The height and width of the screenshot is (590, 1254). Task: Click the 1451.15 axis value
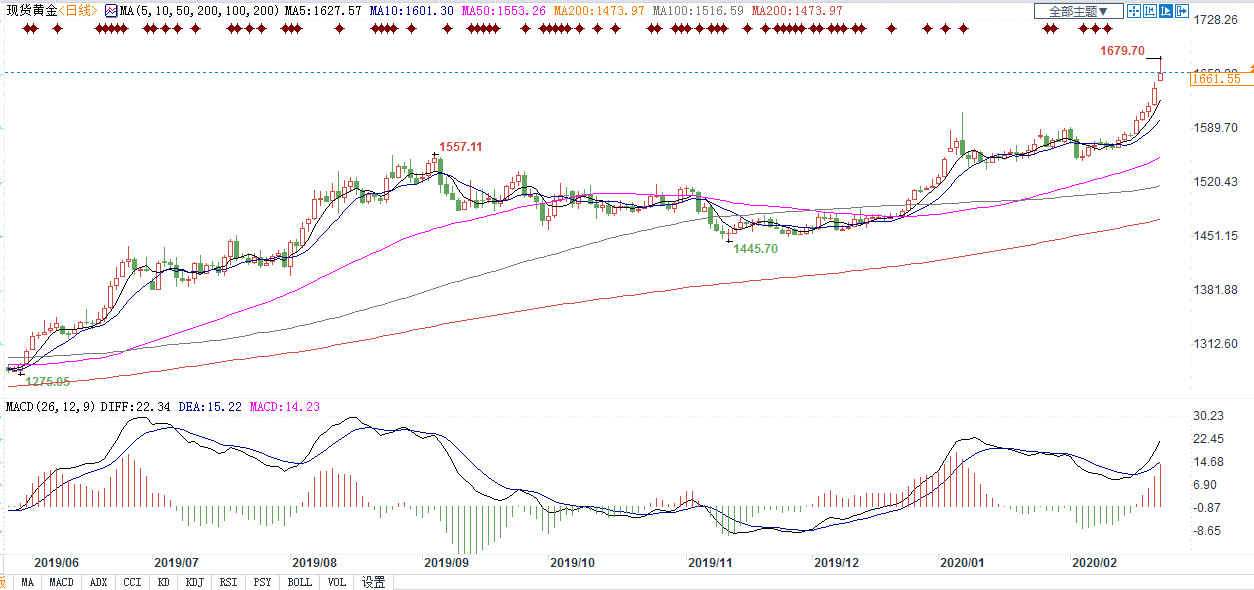tap(1215, 235)
